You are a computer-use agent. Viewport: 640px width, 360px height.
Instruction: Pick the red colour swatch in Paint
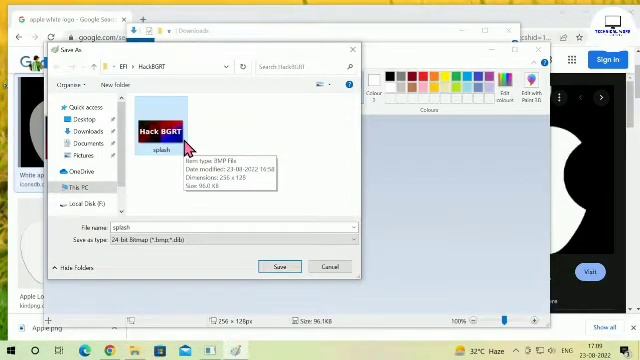(x=423, y=76)
